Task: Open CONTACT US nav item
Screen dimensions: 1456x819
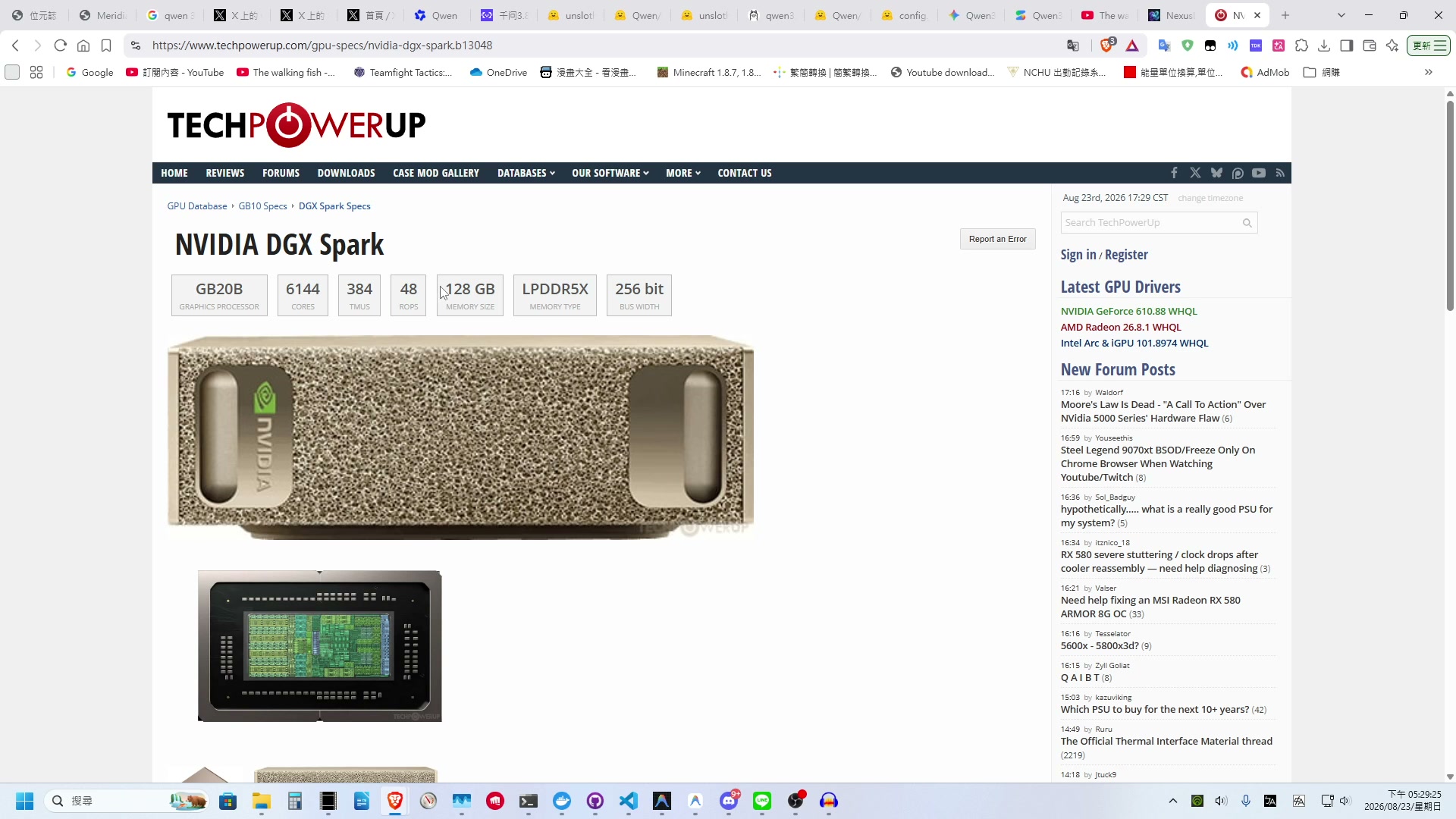Action: click(745, 173)
